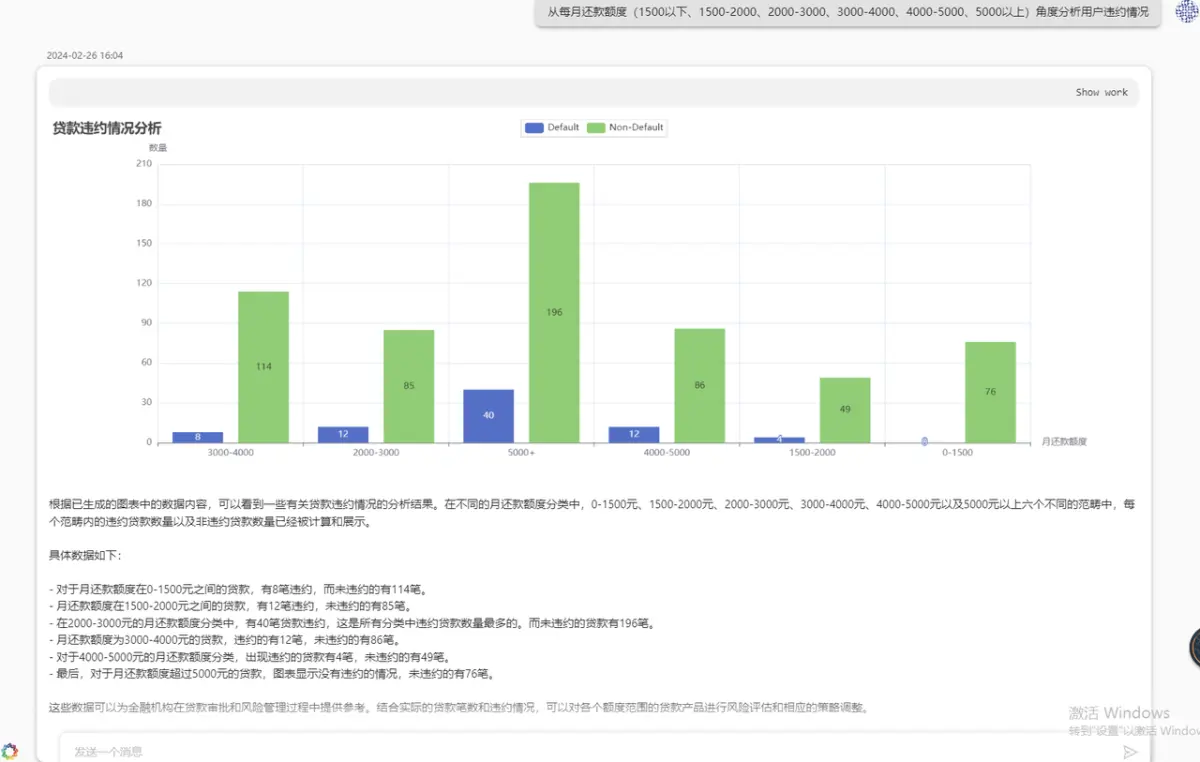This screenshot has height=762, width=1200.
Task: Focus the message input field
Action: click(590, 751)
